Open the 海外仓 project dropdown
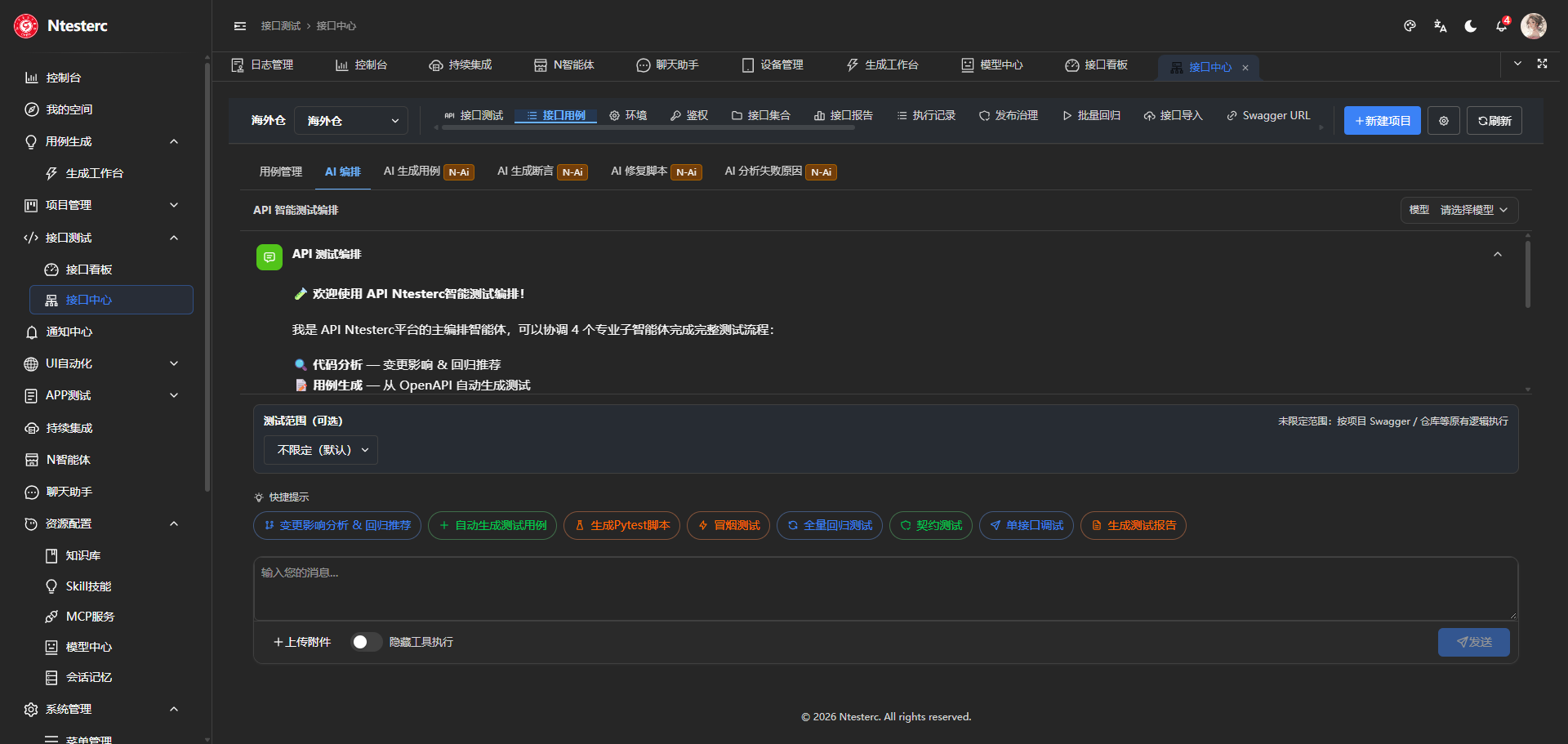 (x=351, y=121)
